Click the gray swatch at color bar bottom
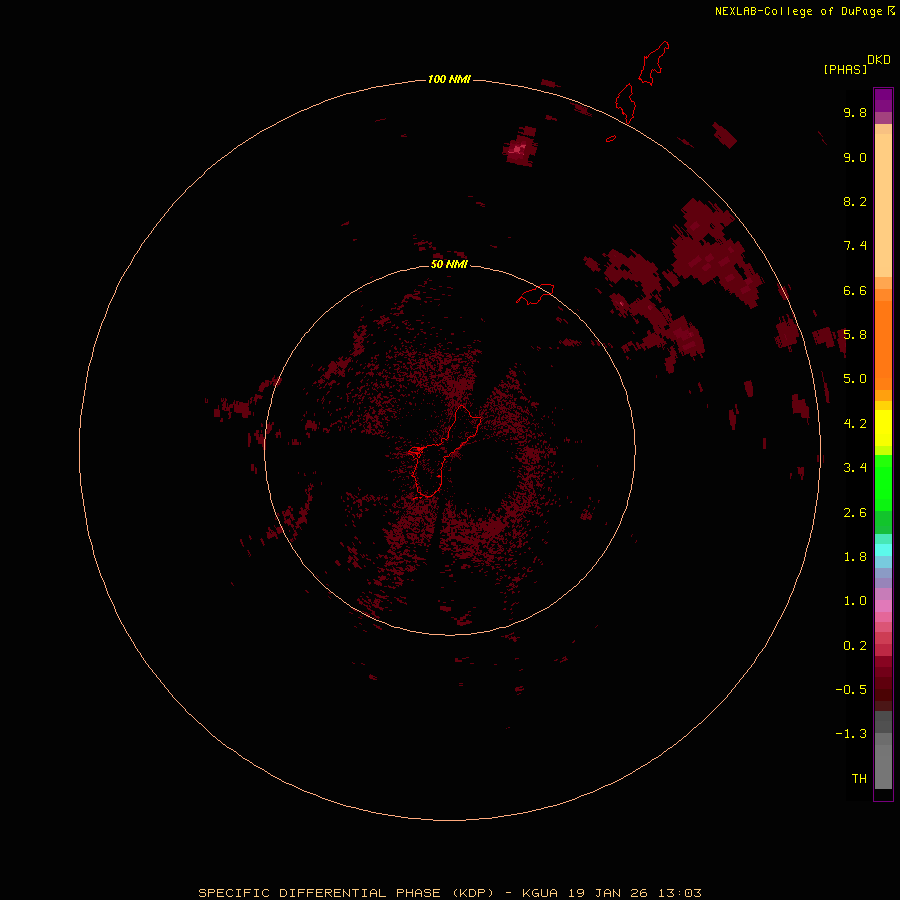 tap(883, 766)
